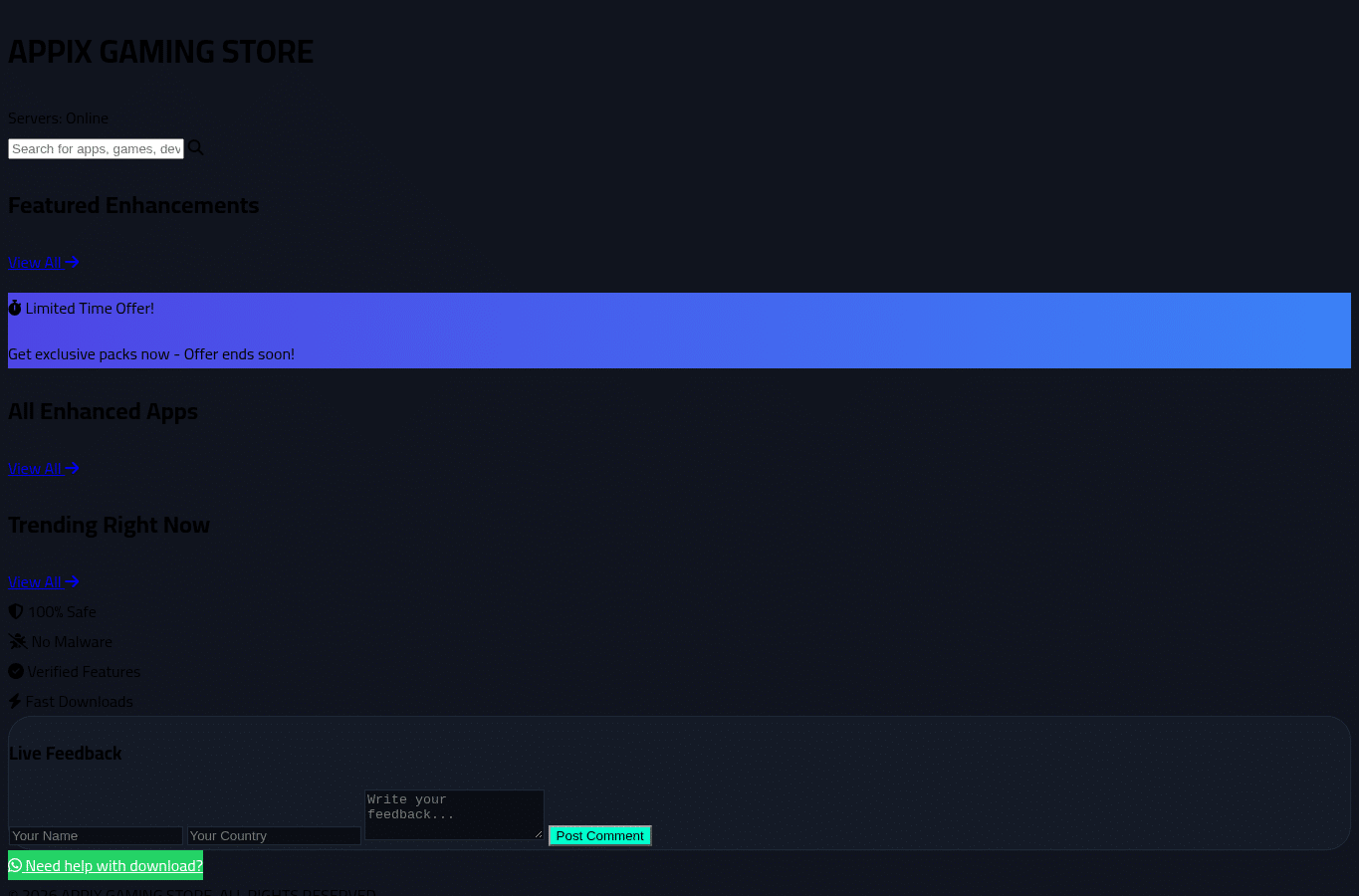
Task: Open View All under All Enhanced Apps
Action: click(44, 468)
